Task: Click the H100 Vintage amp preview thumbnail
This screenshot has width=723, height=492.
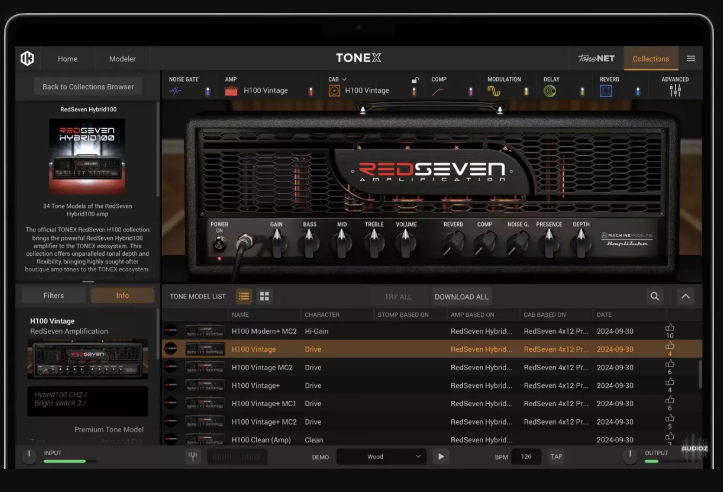Action: click(x=88, y=359)
